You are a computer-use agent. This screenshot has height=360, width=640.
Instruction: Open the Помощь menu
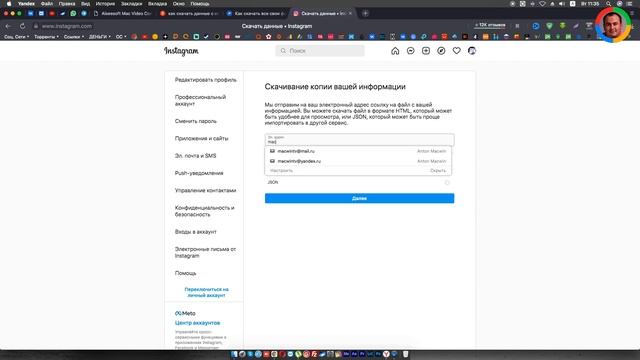(200, 4)
